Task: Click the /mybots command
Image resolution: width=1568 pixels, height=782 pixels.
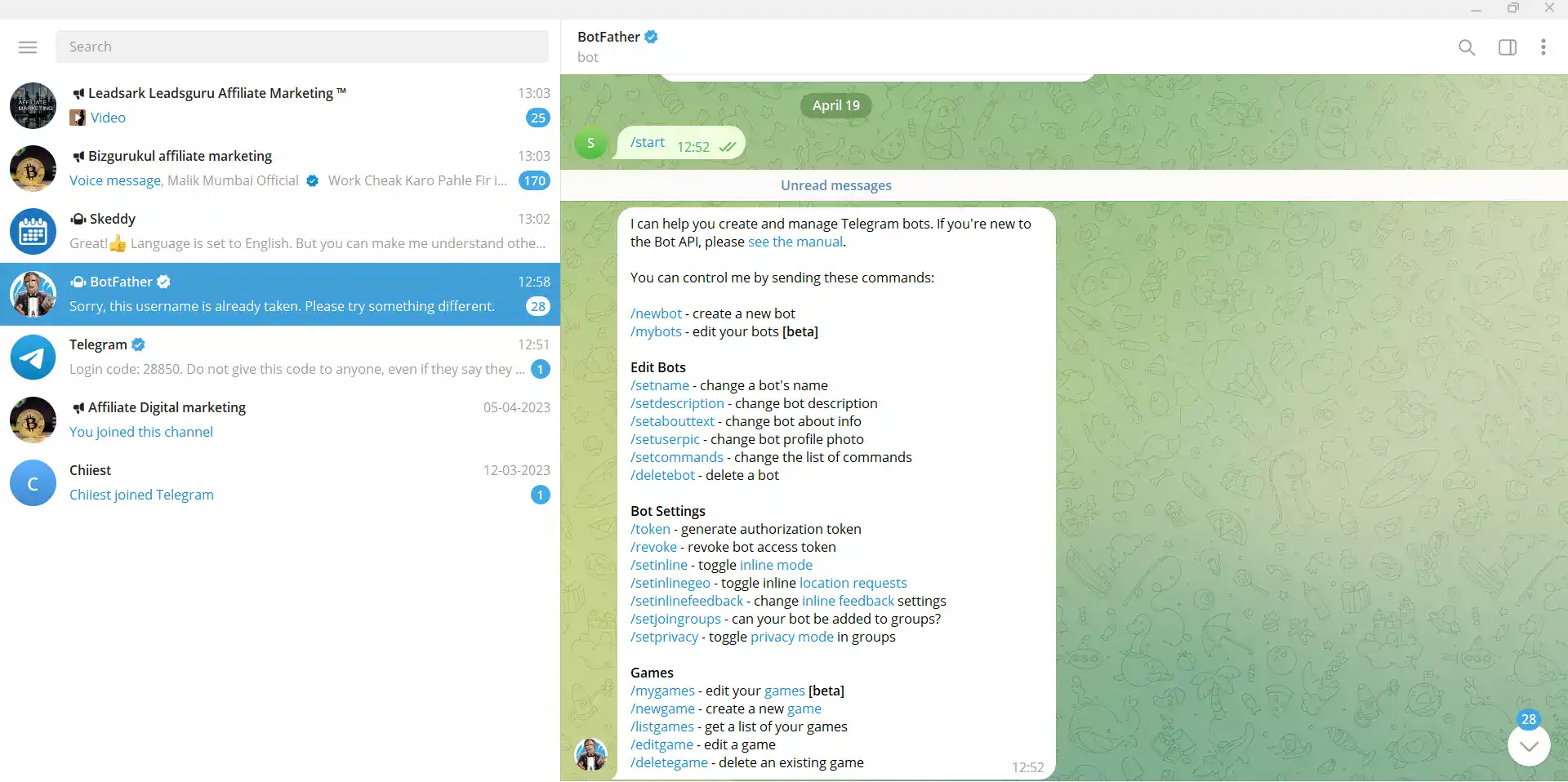Action: (656, 331)
